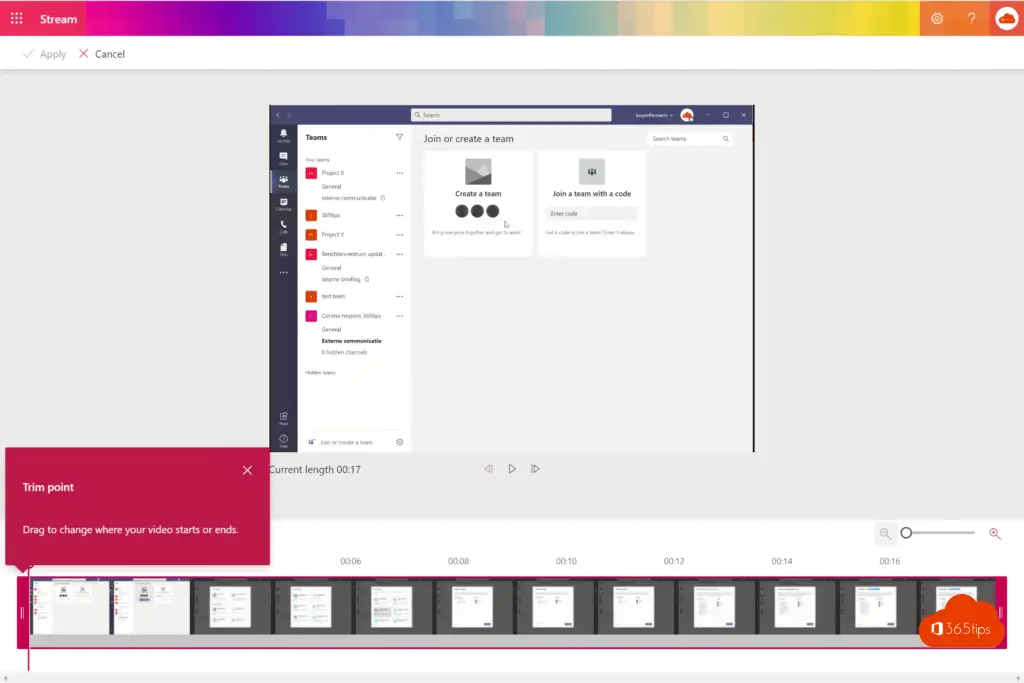Zoom in the timeline
1024x683 pixels.
(995, 533)
